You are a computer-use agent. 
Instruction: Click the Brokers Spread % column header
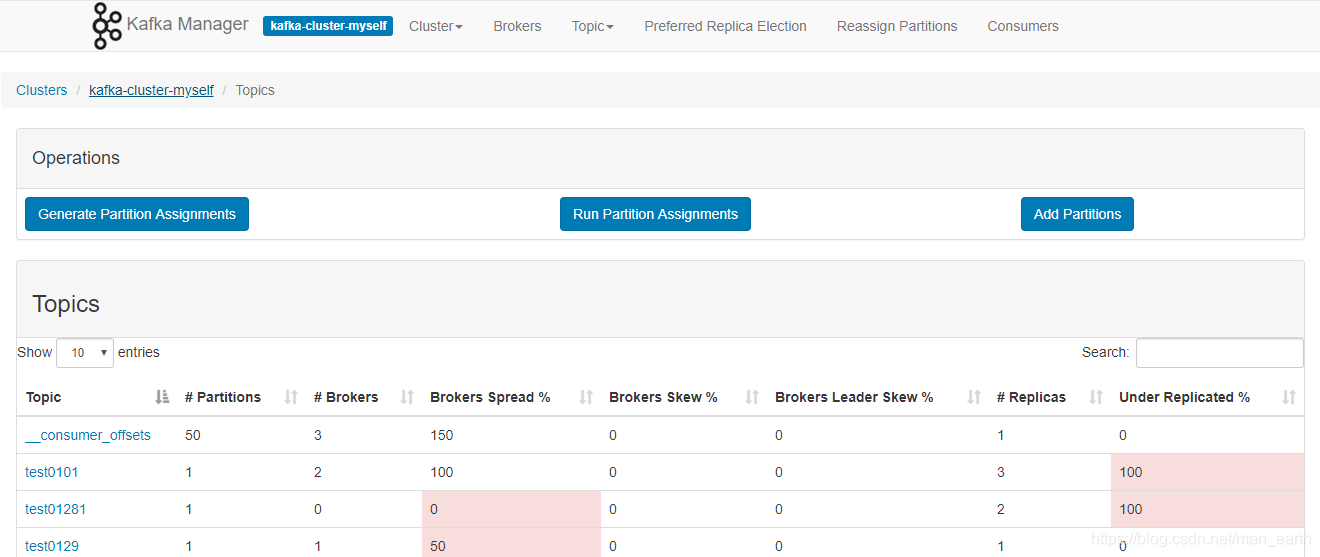click(x=490, y=397)
